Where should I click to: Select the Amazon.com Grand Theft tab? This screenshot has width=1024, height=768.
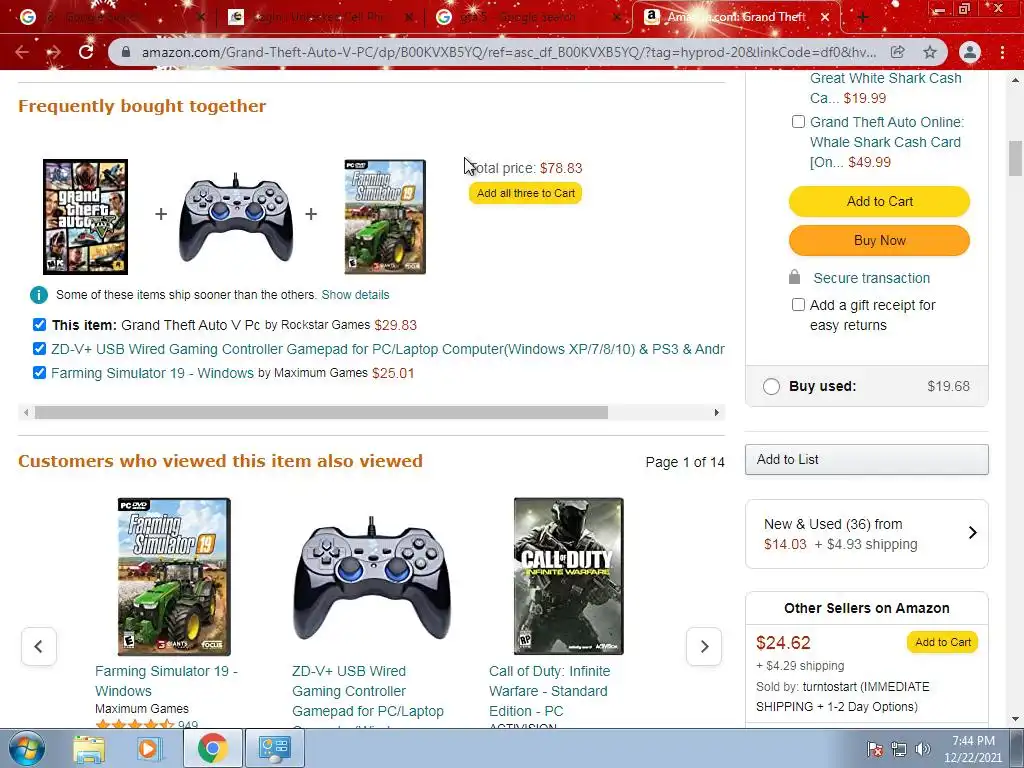735,18
